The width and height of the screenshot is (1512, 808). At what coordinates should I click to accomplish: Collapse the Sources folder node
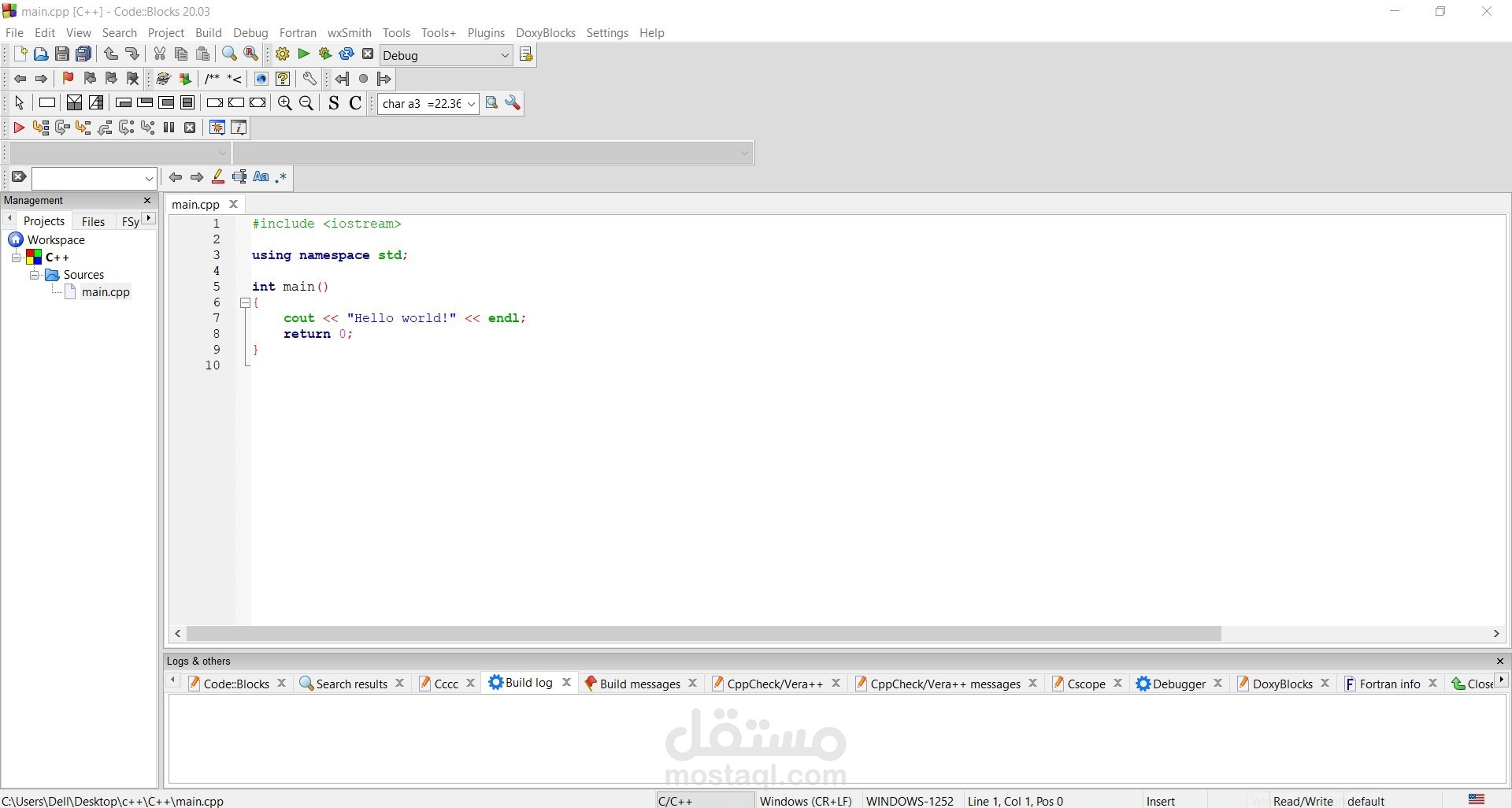coord(35,275)
